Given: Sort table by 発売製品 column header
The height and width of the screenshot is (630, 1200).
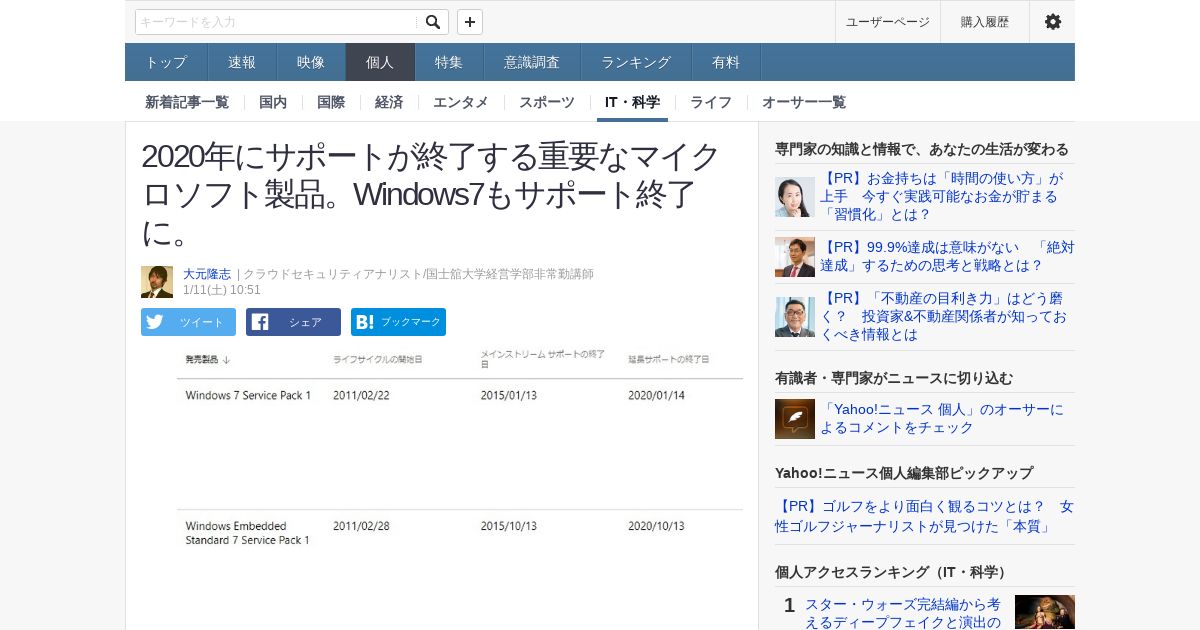Looking at the screenshot, I should point(208,359).
